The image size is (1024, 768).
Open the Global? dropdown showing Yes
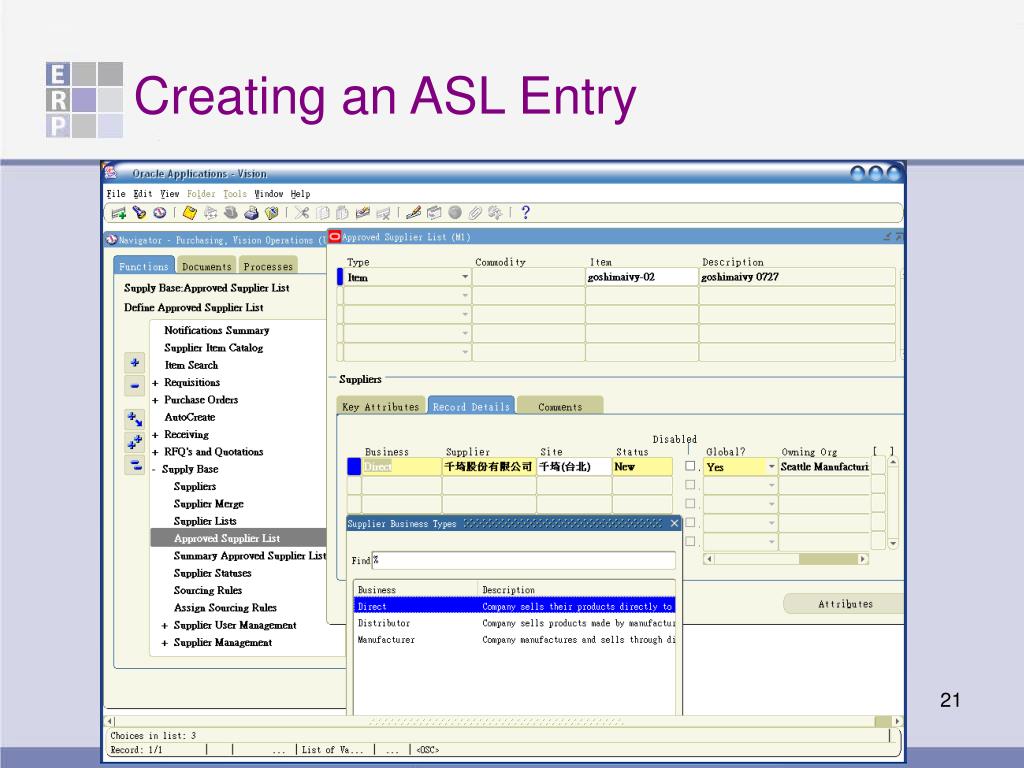point(771,467)
